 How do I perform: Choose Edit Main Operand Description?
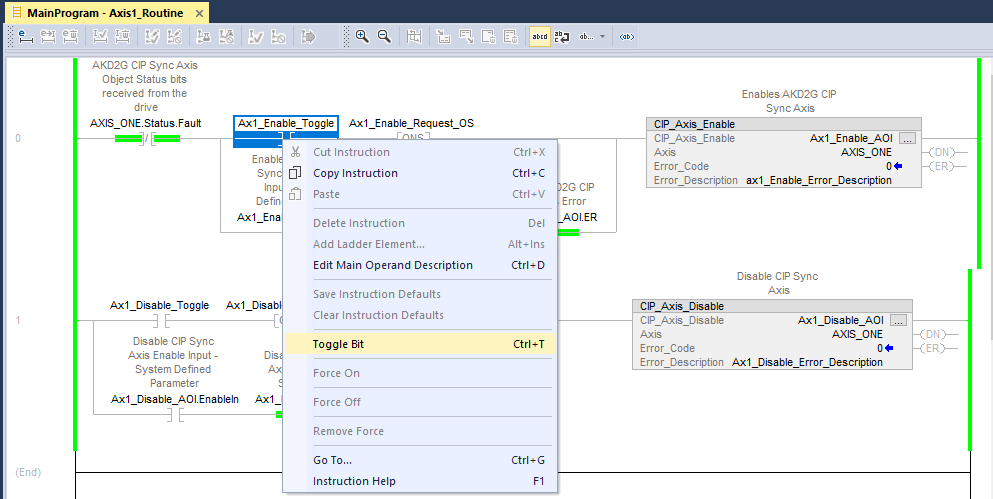[x=420, y=265]
